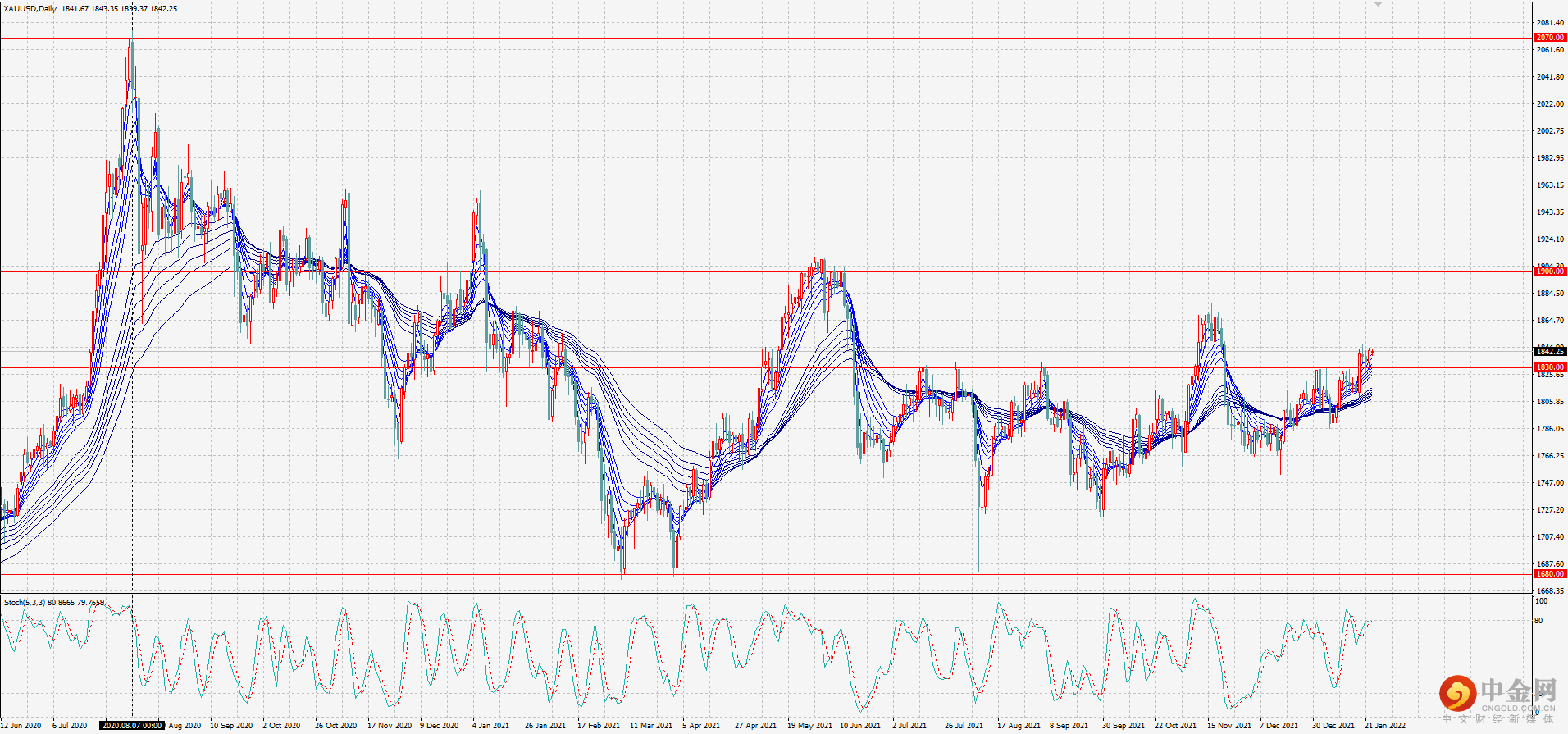1568x734 pixels.
Task: Click the 1805.85 price scale value
Action: (1550, 402)
